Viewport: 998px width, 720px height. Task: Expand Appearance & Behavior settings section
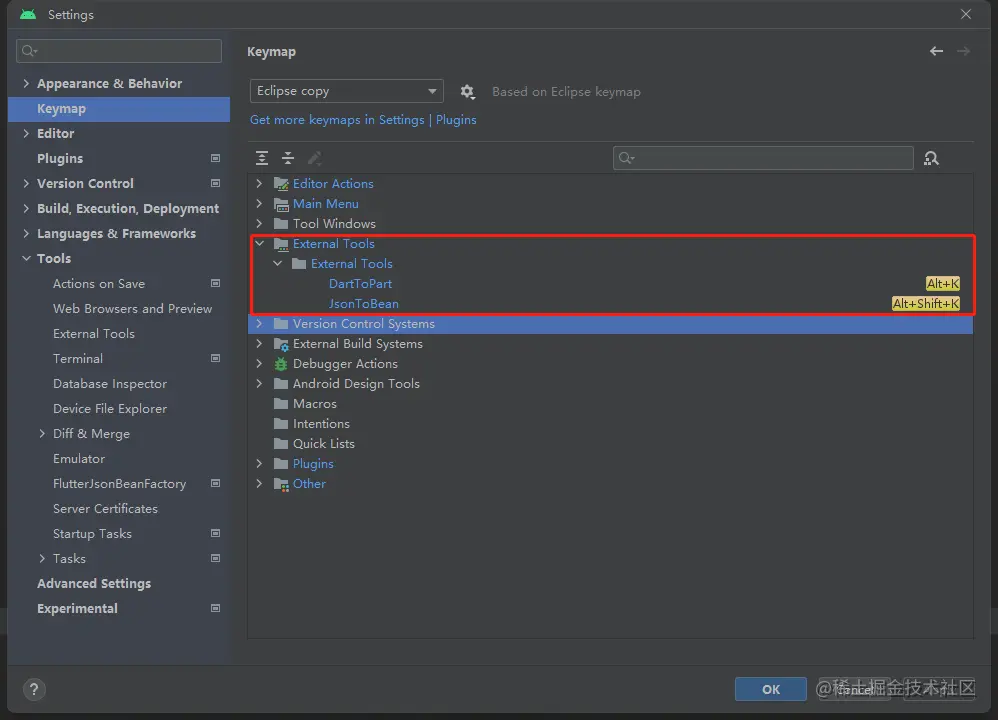point(26,84)
